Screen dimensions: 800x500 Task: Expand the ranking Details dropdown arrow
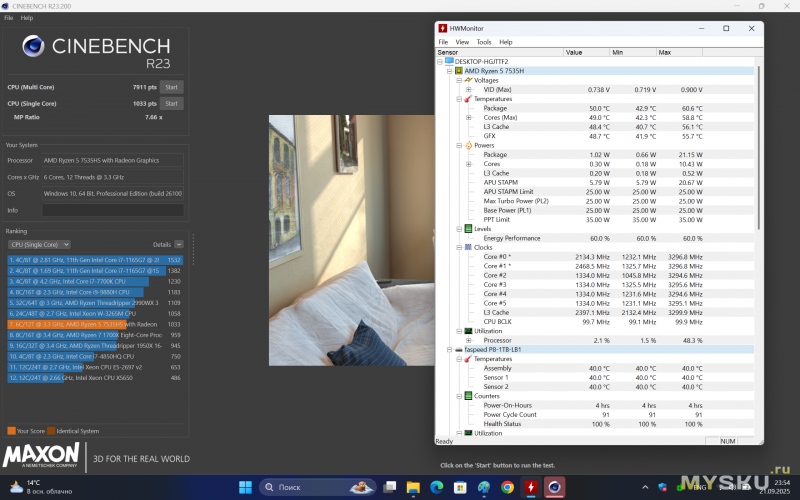(179, 244)
